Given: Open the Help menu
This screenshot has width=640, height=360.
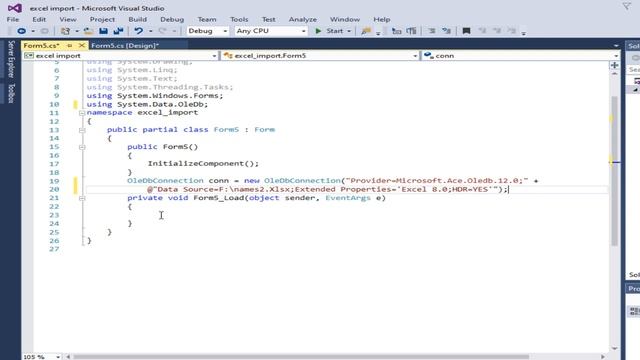Looking at the screenshot, I should [382, 19].
